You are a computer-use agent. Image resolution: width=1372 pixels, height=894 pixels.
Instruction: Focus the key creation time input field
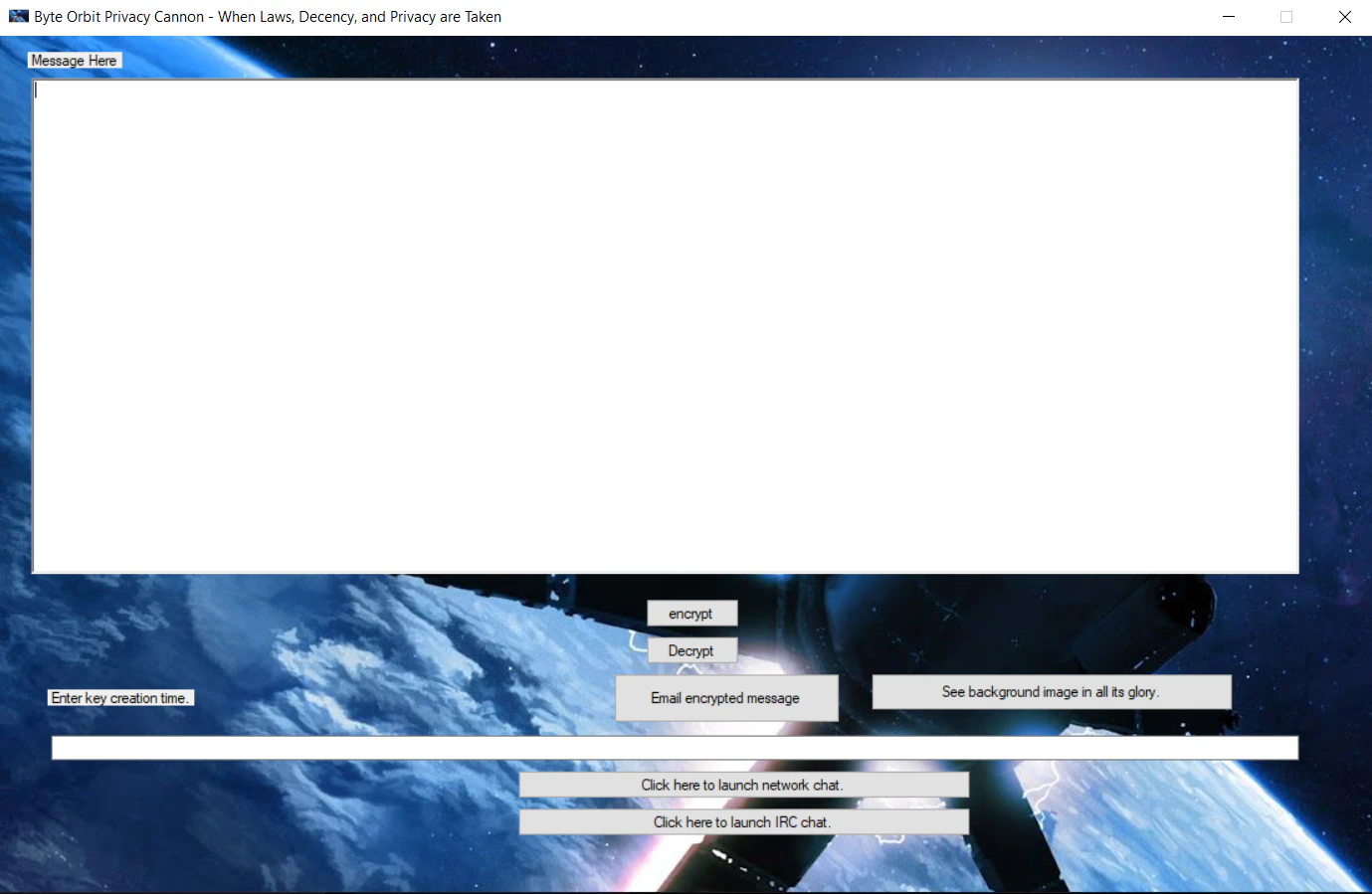click(675, 748)
